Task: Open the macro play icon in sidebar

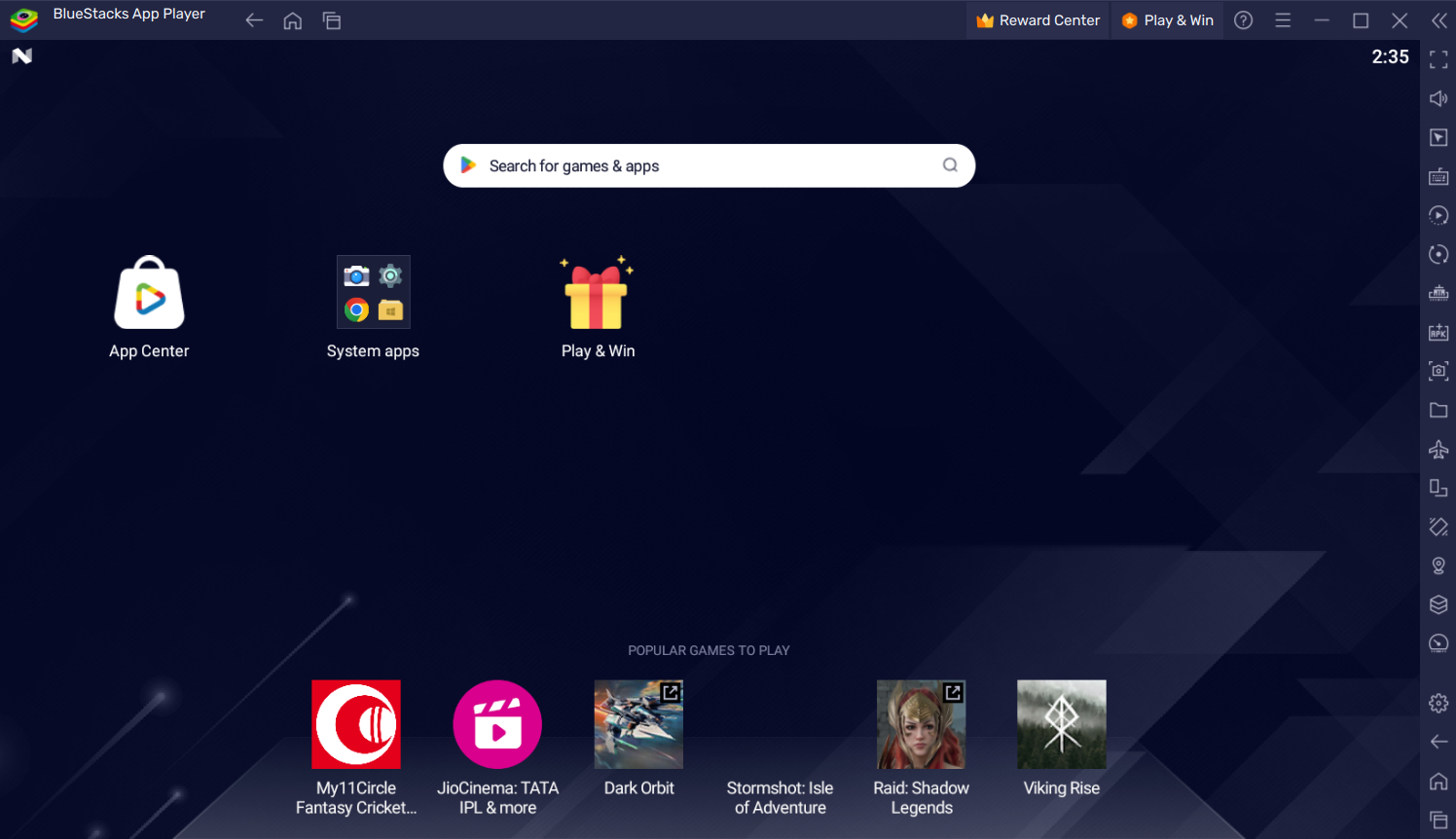Action: tap(1438, 216)
